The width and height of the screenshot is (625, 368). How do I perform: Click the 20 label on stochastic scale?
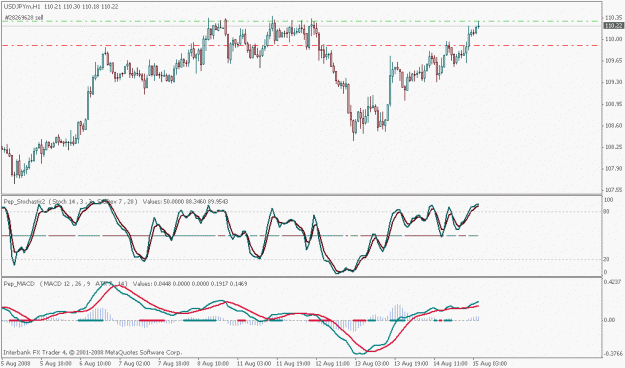pyautogui.click(x=607, y=260)
